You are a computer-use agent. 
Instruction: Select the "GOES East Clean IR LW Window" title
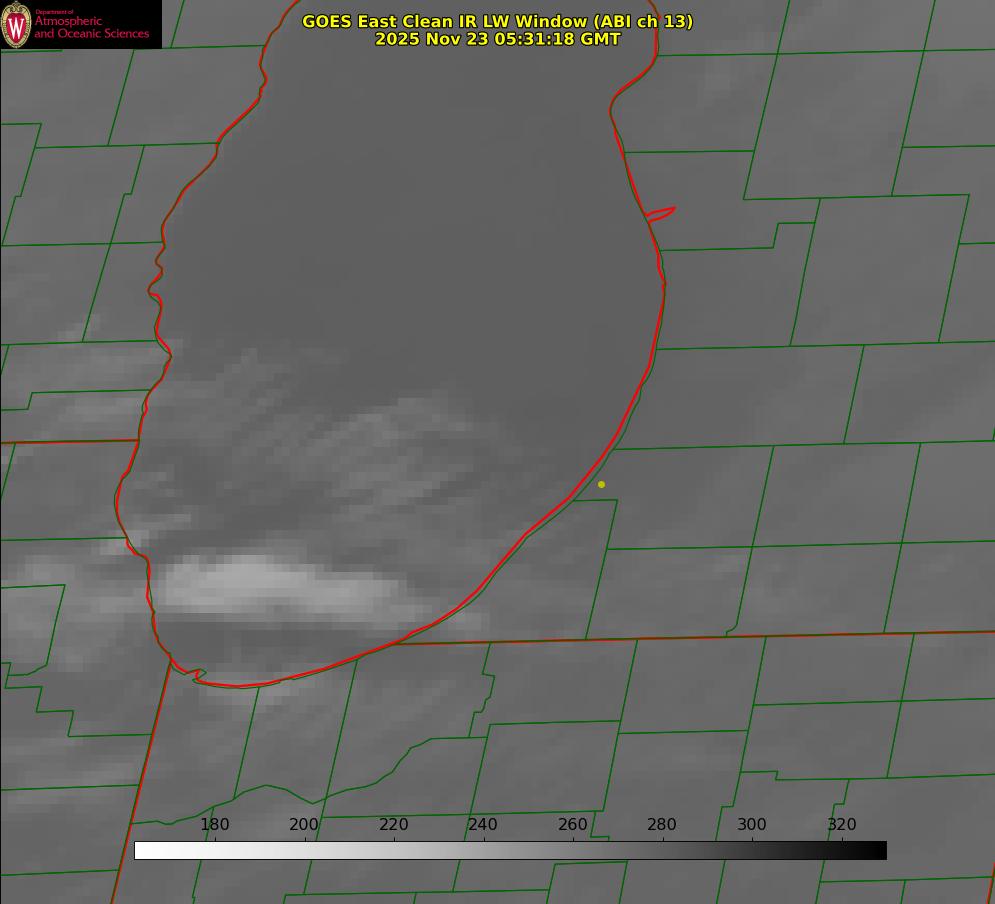(x=444, y=21)
